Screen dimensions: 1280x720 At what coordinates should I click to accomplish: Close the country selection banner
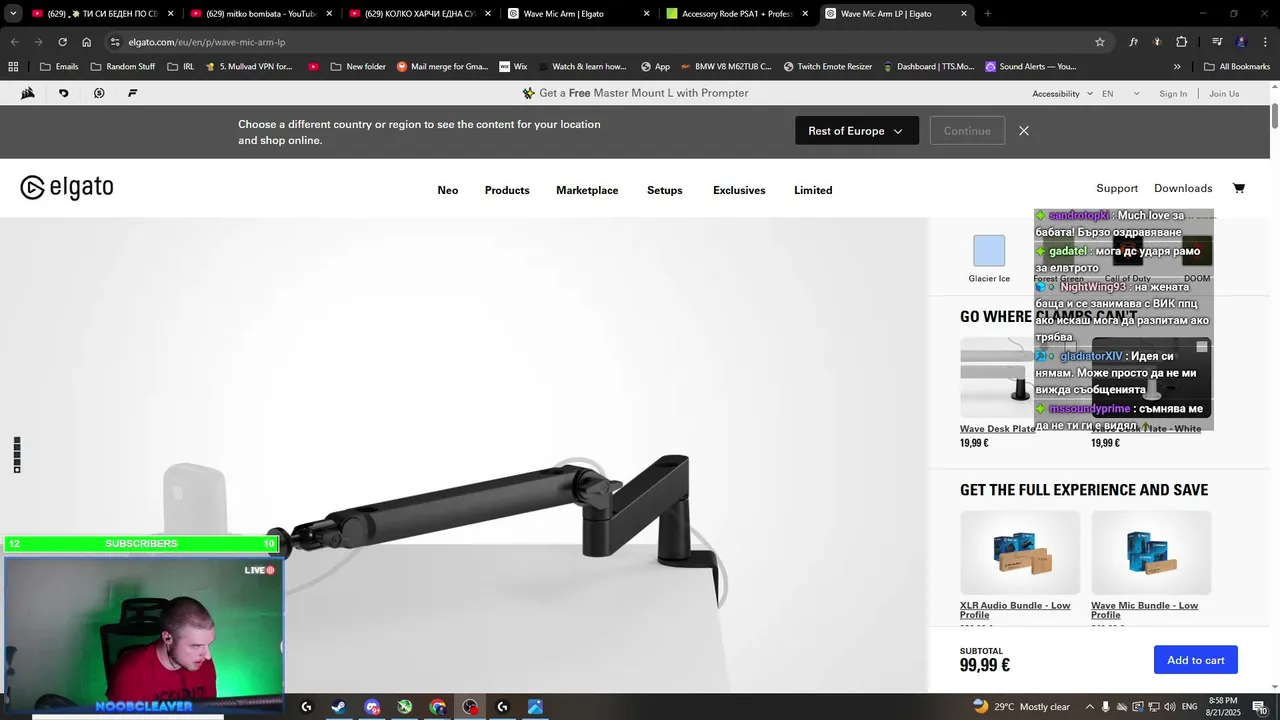pyautogui.click(x=1024, y=131)
